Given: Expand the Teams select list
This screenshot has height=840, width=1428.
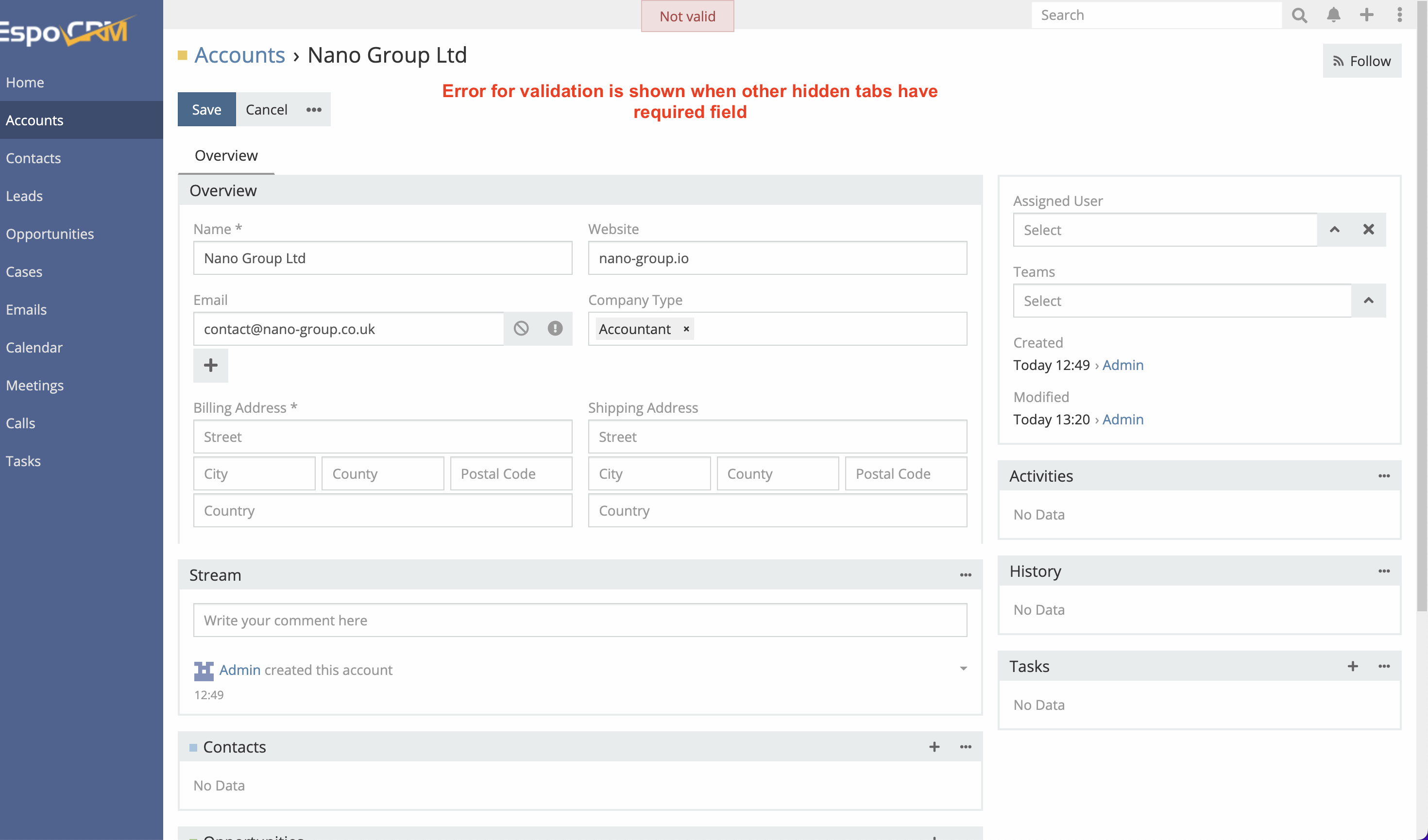Looking at the screenshot, I should click(x=1369, y=301).
